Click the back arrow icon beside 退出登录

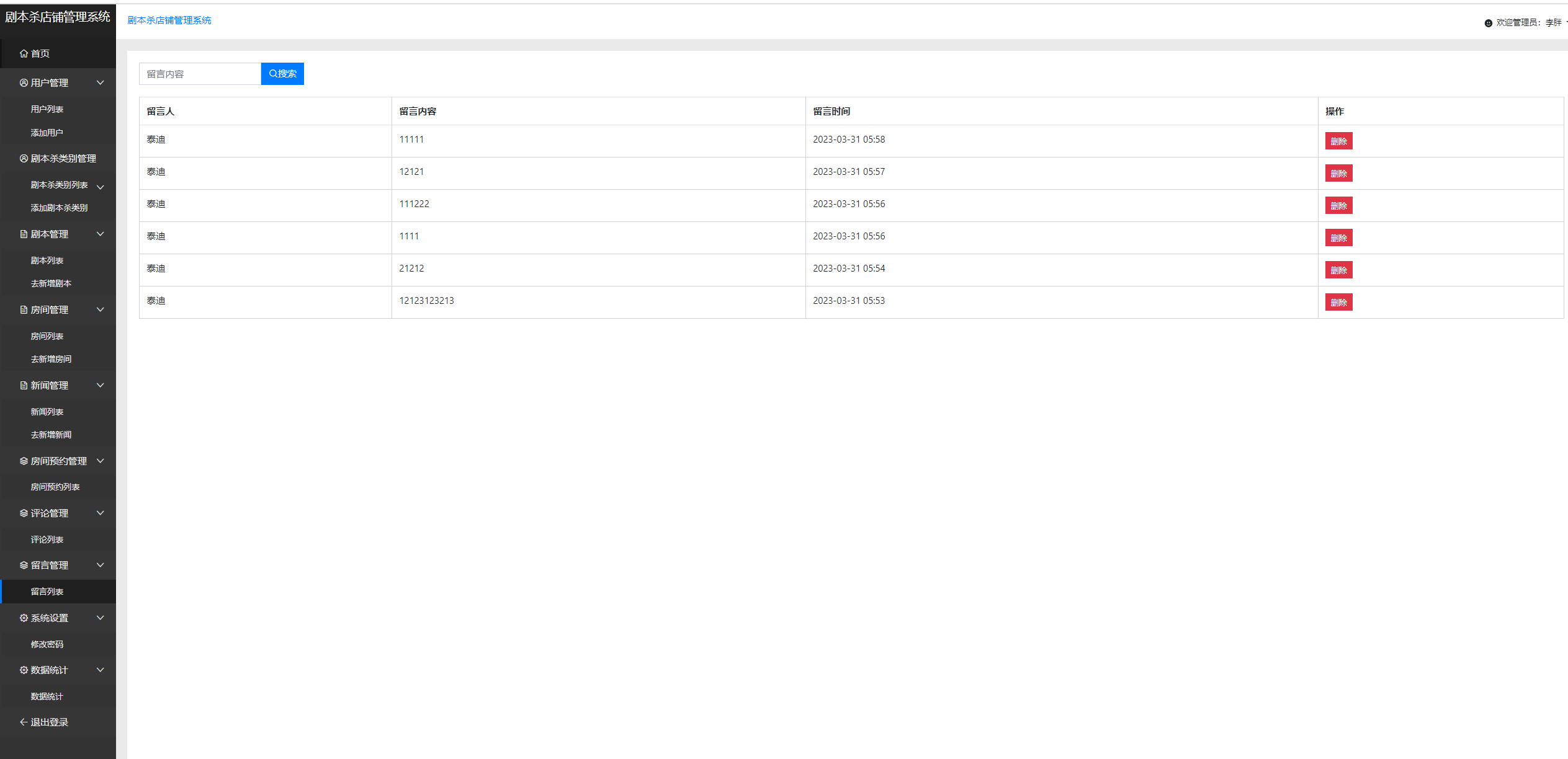pos(24,722)
